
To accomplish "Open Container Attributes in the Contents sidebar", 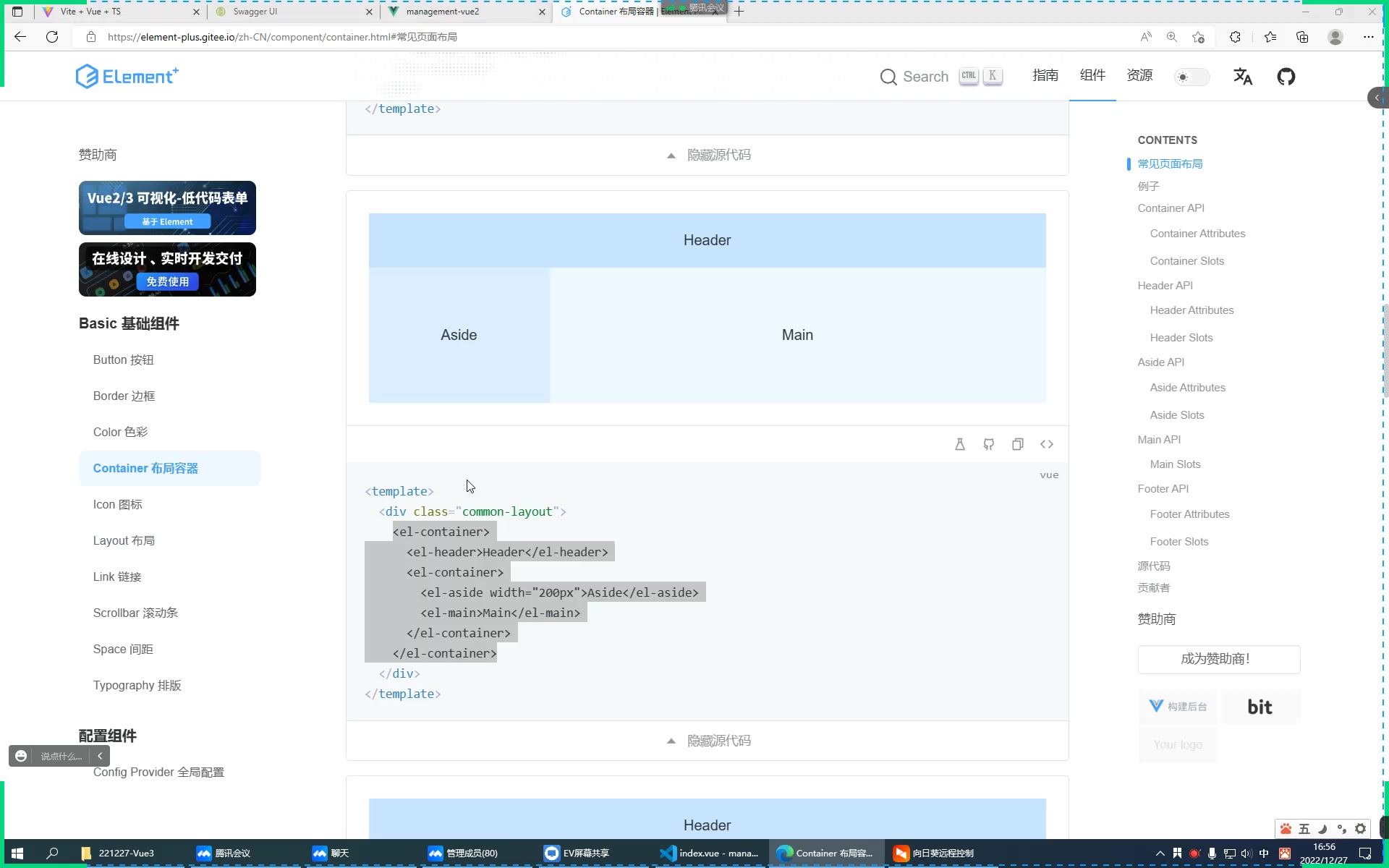I will pos(1197,233).
